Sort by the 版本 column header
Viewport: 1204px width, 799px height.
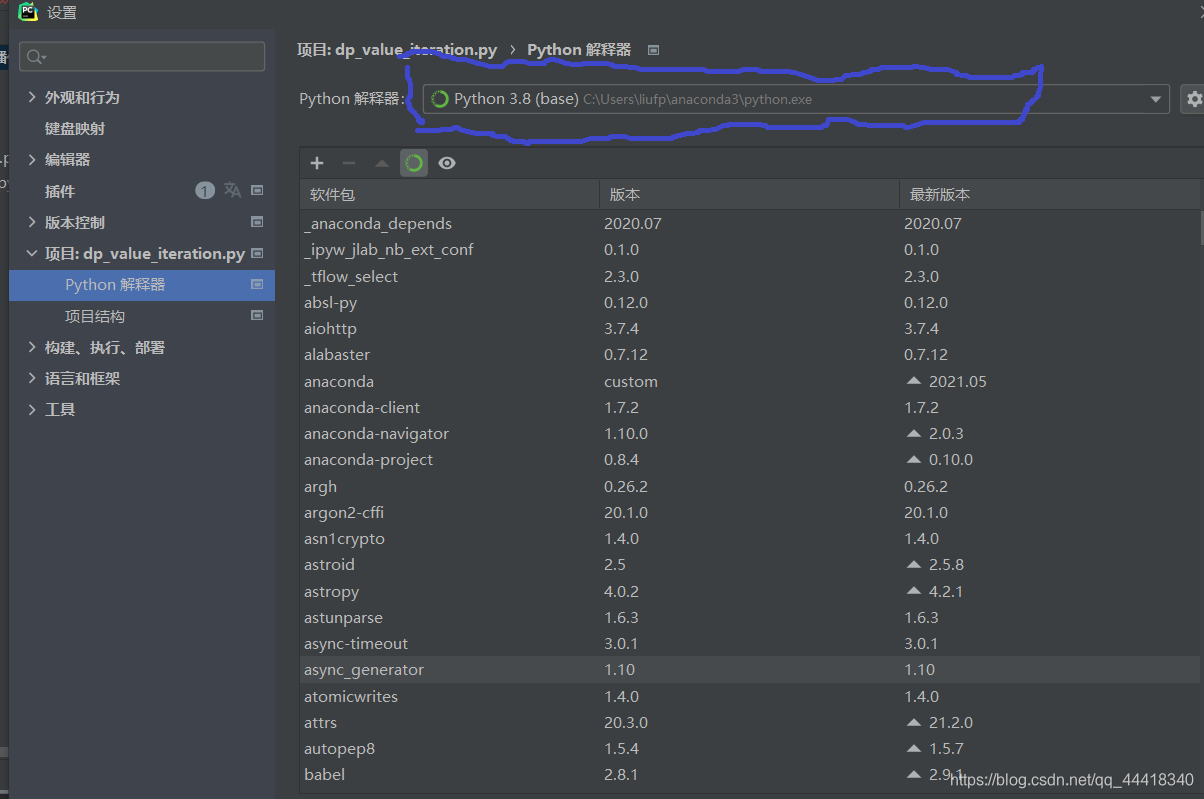point(749,195)
